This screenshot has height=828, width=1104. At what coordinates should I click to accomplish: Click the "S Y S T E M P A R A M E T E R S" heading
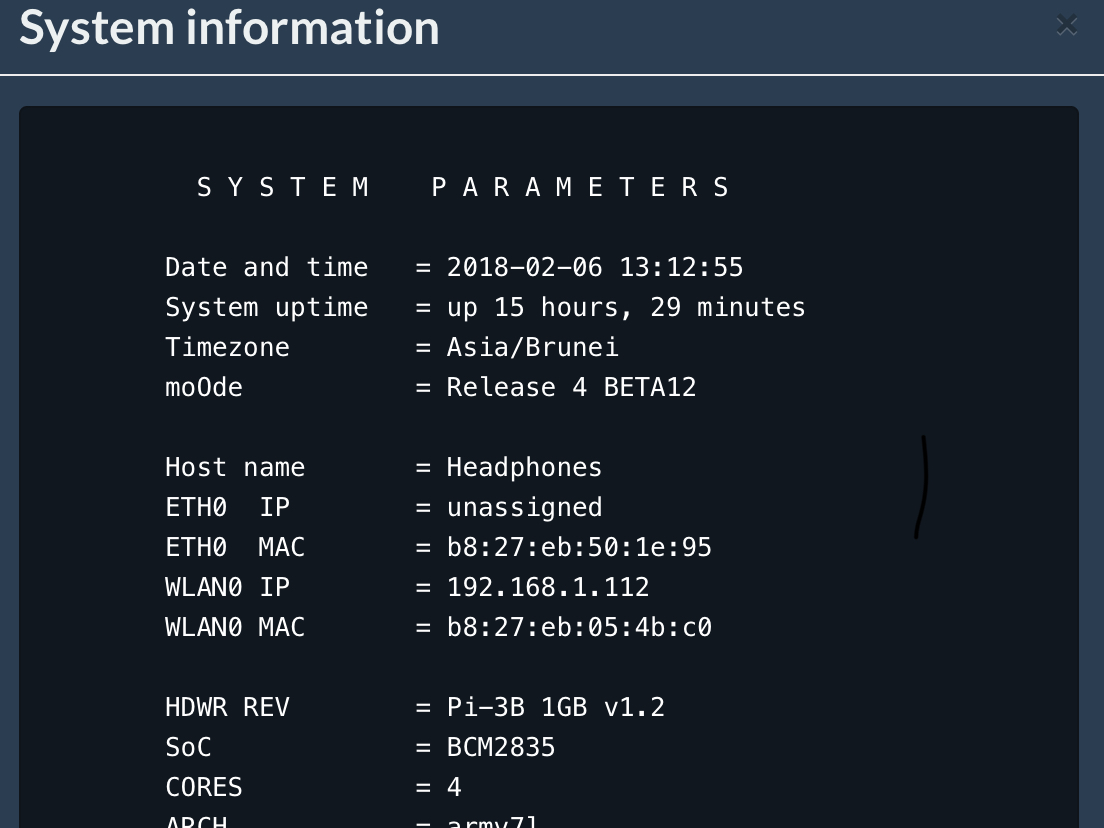pos(463,187)
